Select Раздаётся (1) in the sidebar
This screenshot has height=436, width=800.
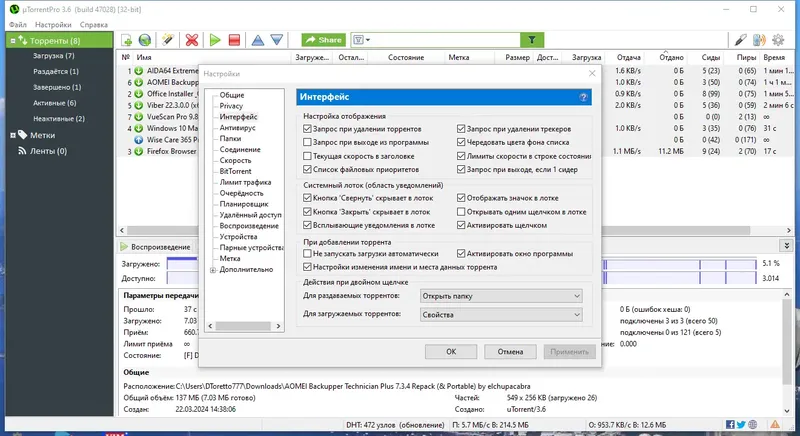(56, 71)
